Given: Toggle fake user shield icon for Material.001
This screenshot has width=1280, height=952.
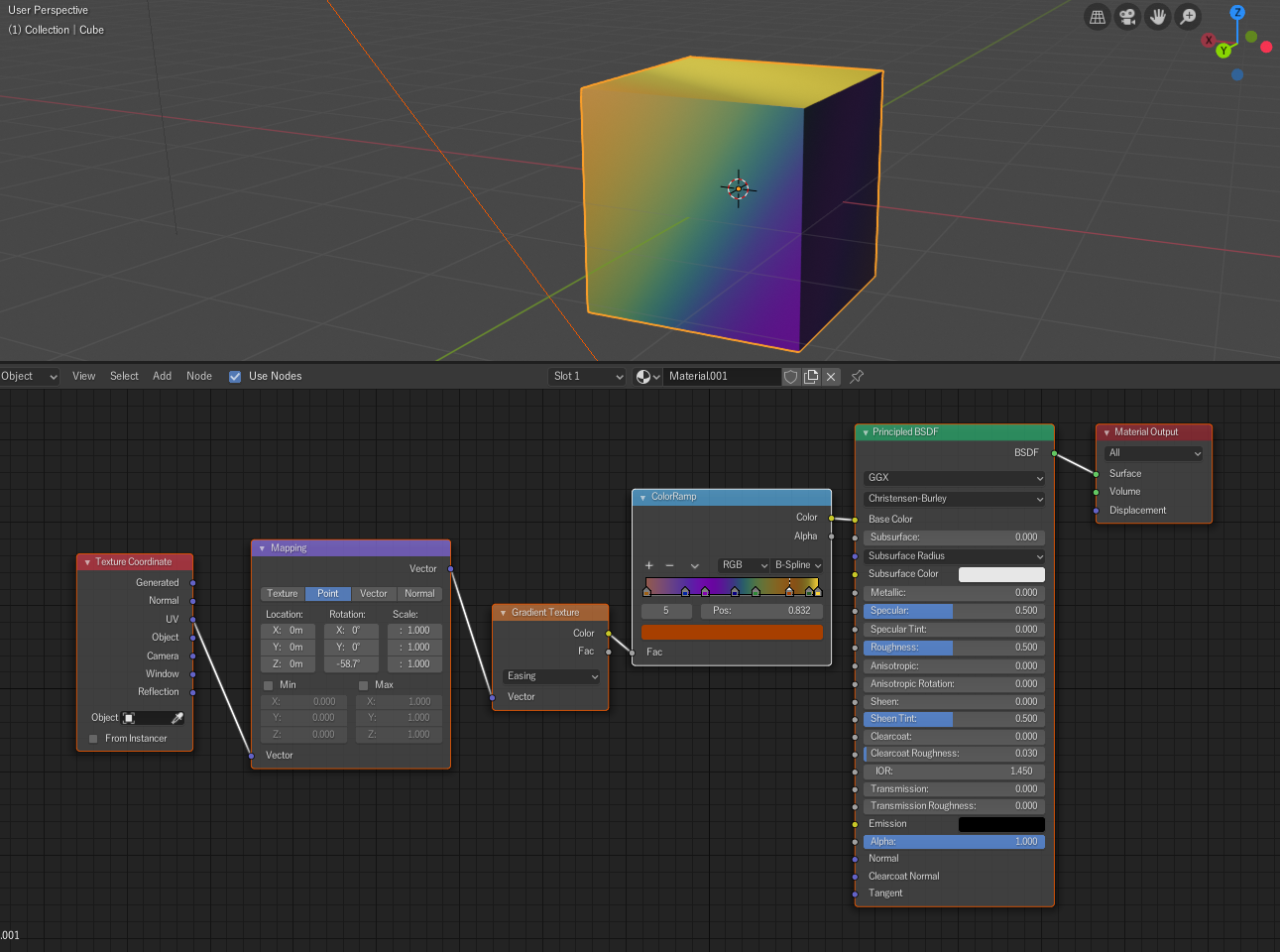Looking at the screenshot, I should (790, 377).
